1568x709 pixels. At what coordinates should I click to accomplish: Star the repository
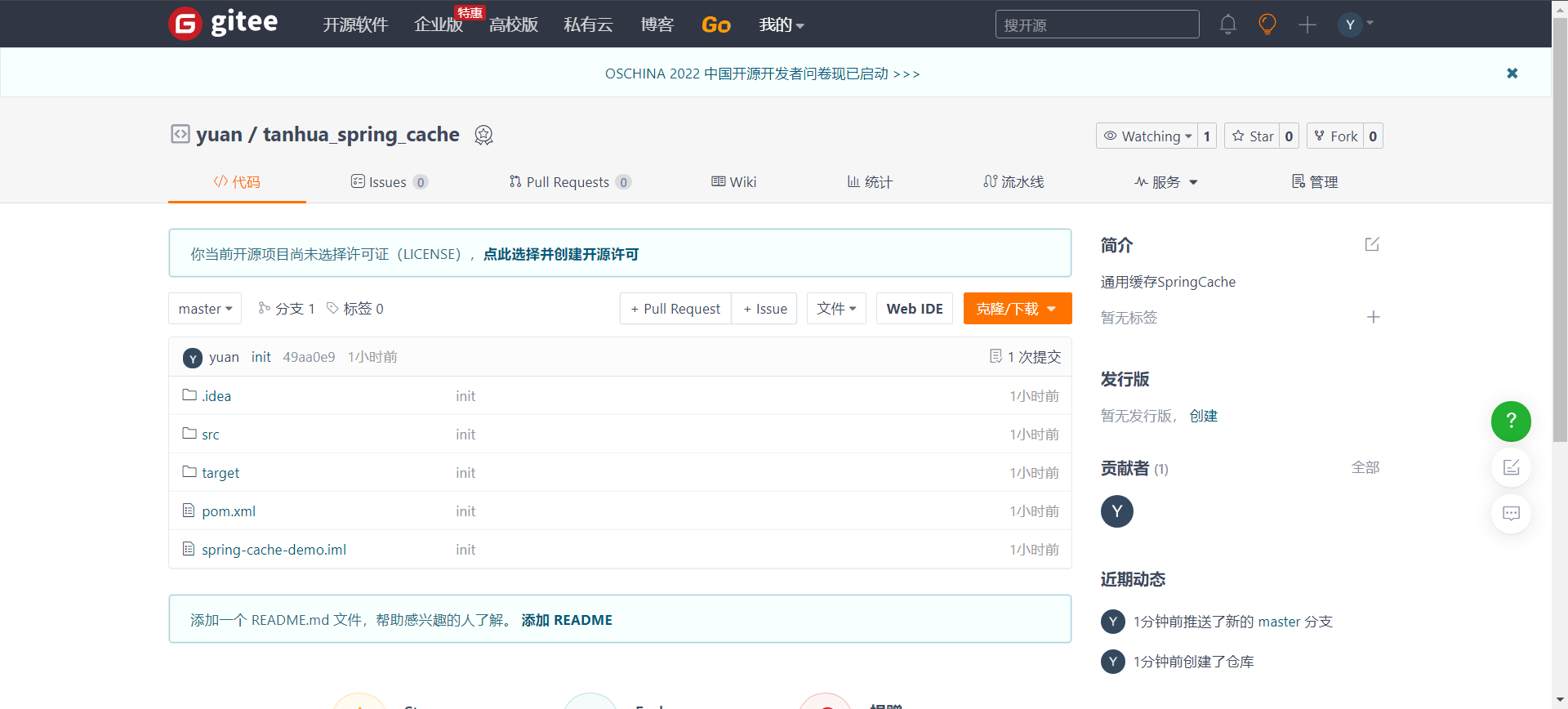(1252, 136)
